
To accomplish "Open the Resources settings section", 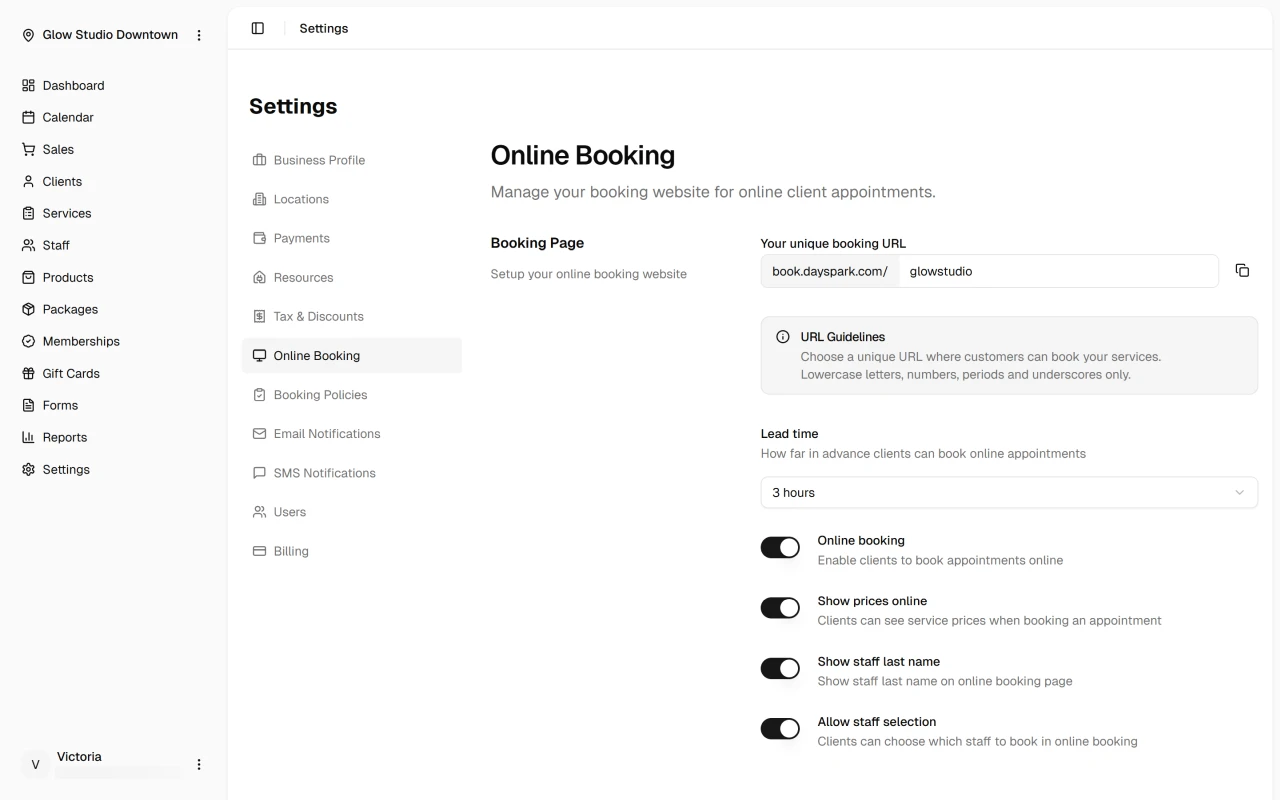I will point(352,278).
